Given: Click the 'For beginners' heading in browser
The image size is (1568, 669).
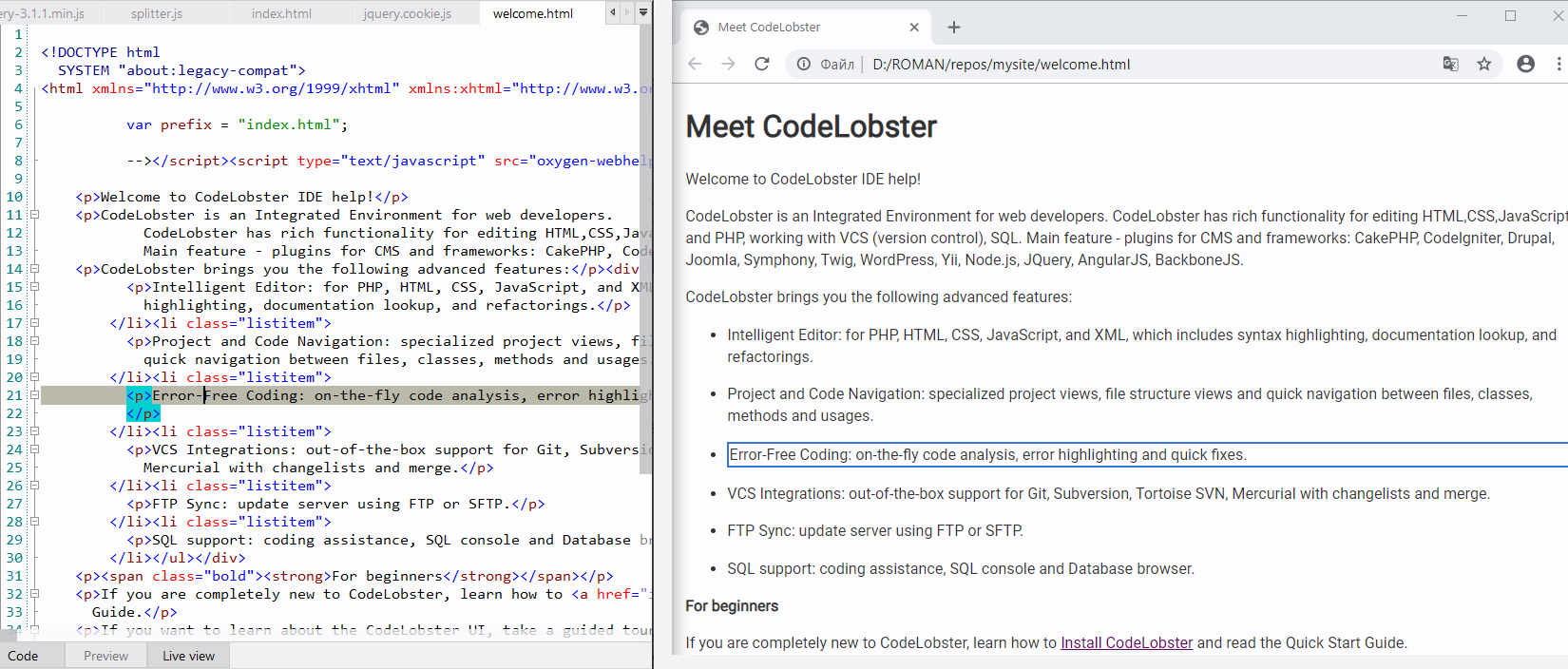Looking at the screenshot, I should coord(732,605).
